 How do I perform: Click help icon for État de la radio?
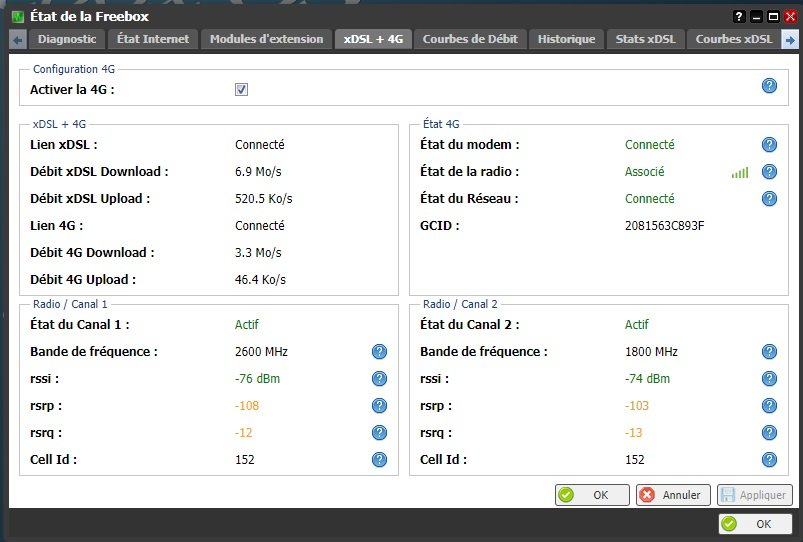769,172
